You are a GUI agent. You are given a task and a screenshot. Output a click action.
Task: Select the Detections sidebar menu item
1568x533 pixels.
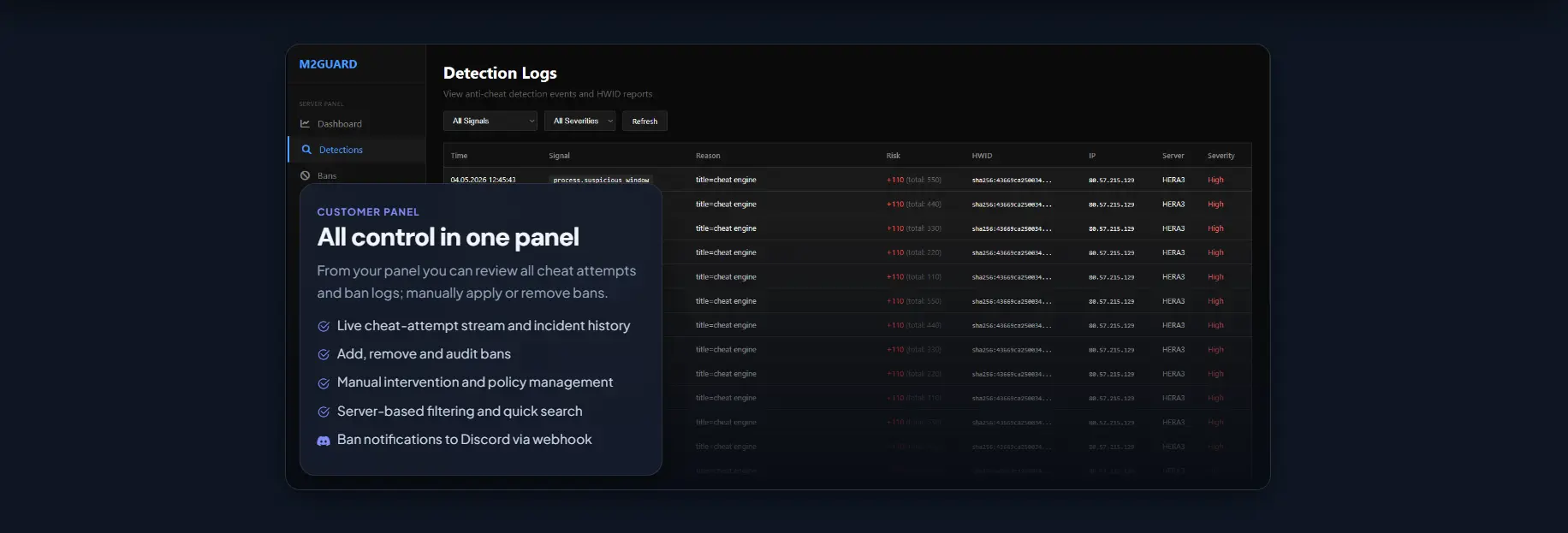point(357,150)
